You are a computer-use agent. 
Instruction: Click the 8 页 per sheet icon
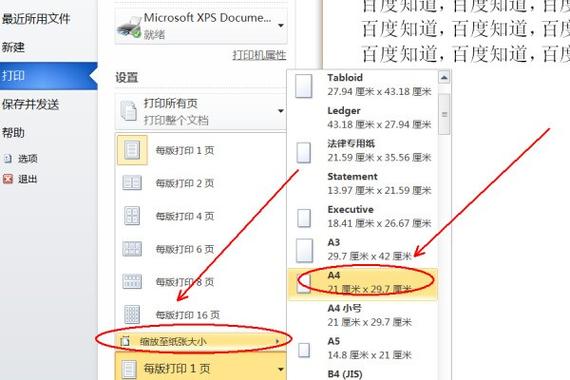point(132,282)
